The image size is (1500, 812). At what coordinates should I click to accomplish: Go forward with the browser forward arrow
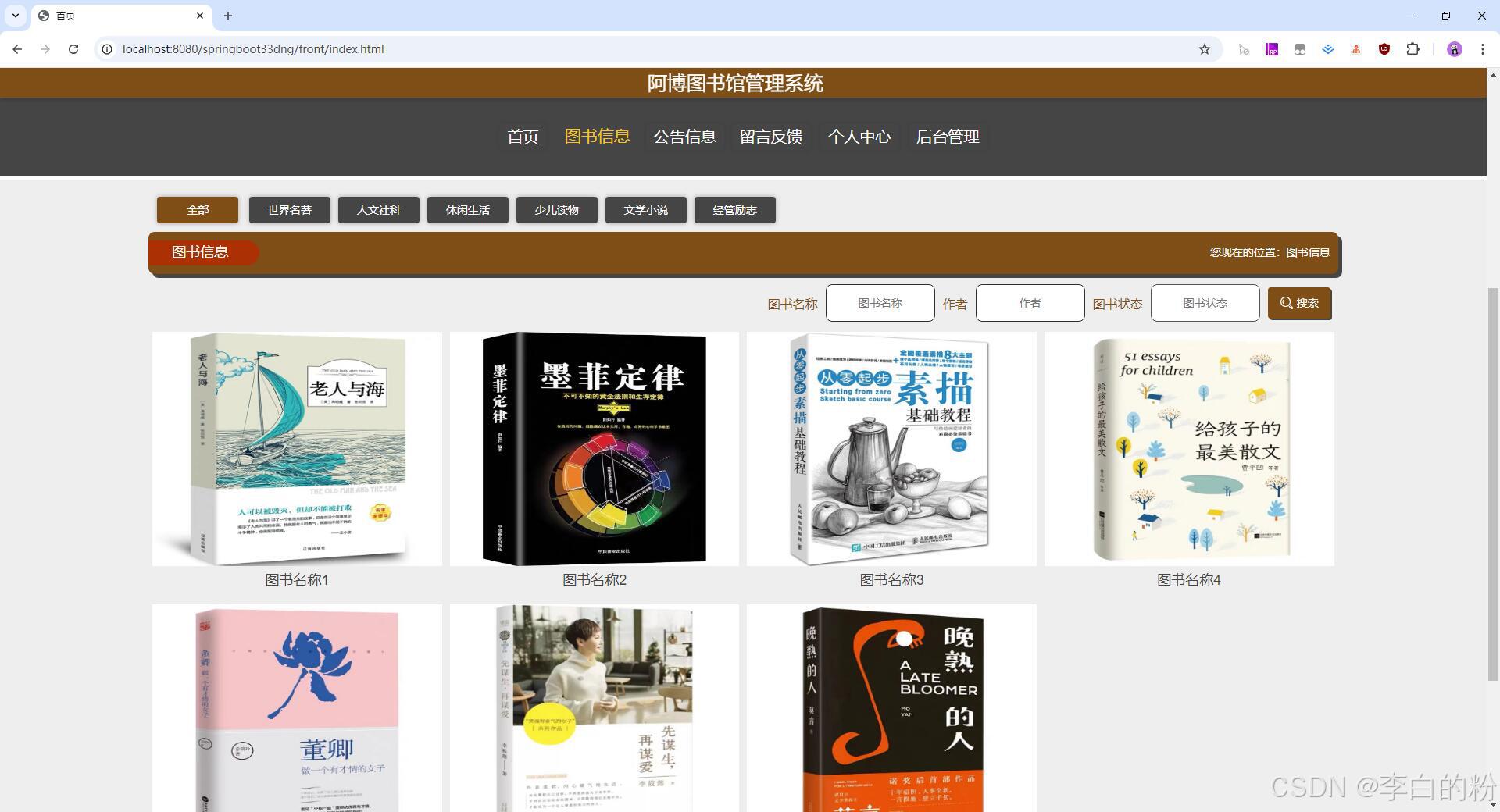pos(45,49)
